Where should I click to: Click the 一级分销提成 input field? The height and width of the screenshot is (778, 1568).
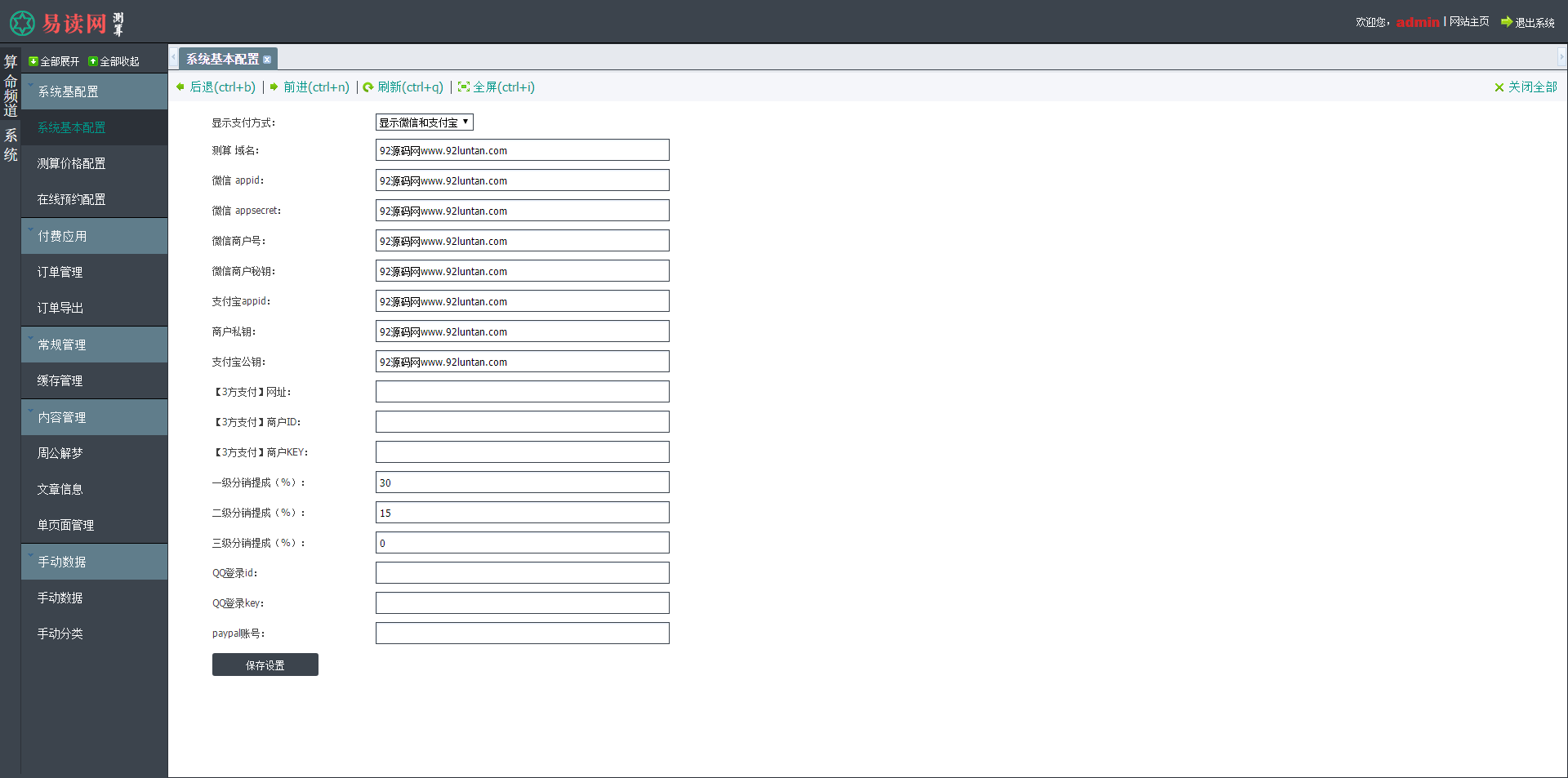coord(522,482)
